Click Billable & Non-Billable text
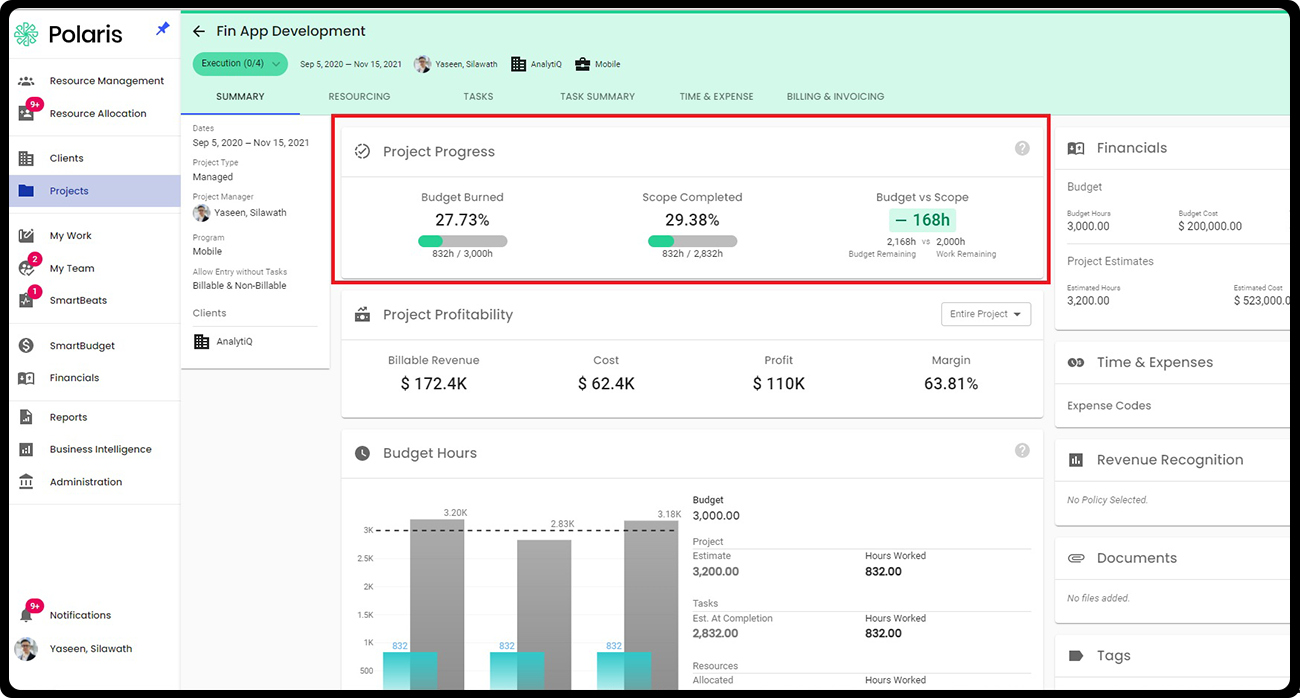Screen dimensions: 1300x698 pos(239,286)
